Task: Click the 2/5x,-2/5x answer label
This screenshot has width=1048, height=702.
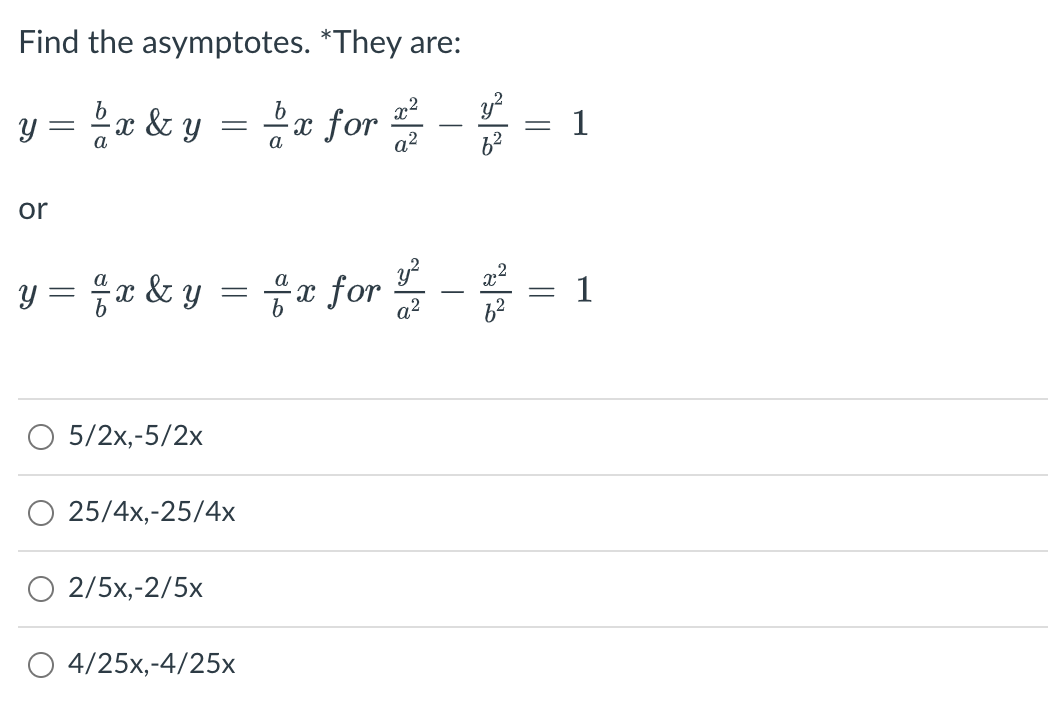Action: tap(134, 589)
